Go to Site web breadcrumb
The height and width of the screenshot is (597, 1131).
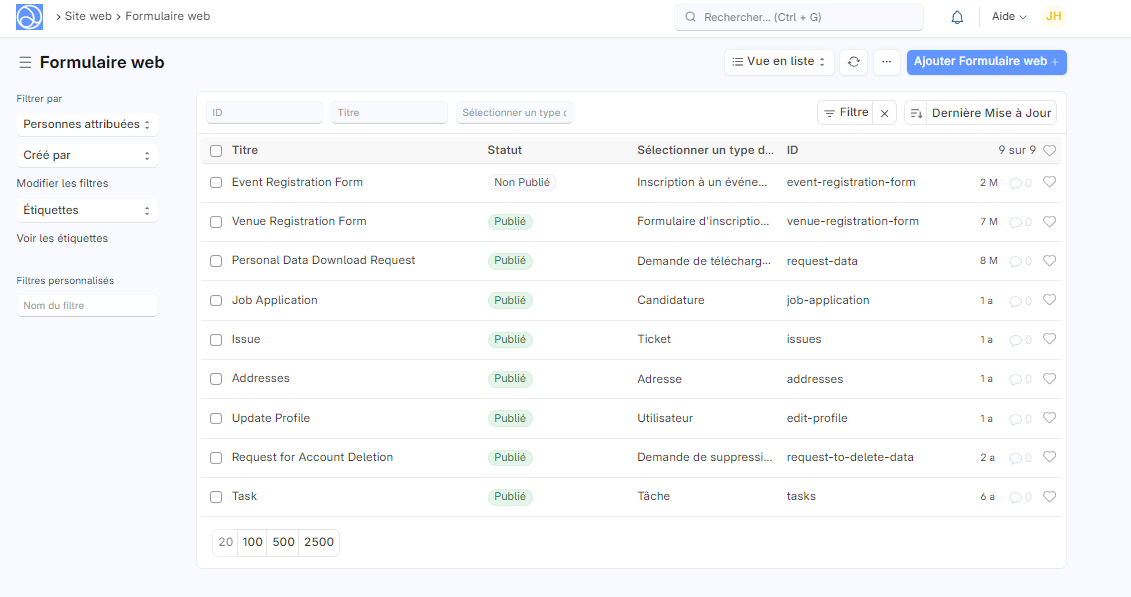coord(88,17)
